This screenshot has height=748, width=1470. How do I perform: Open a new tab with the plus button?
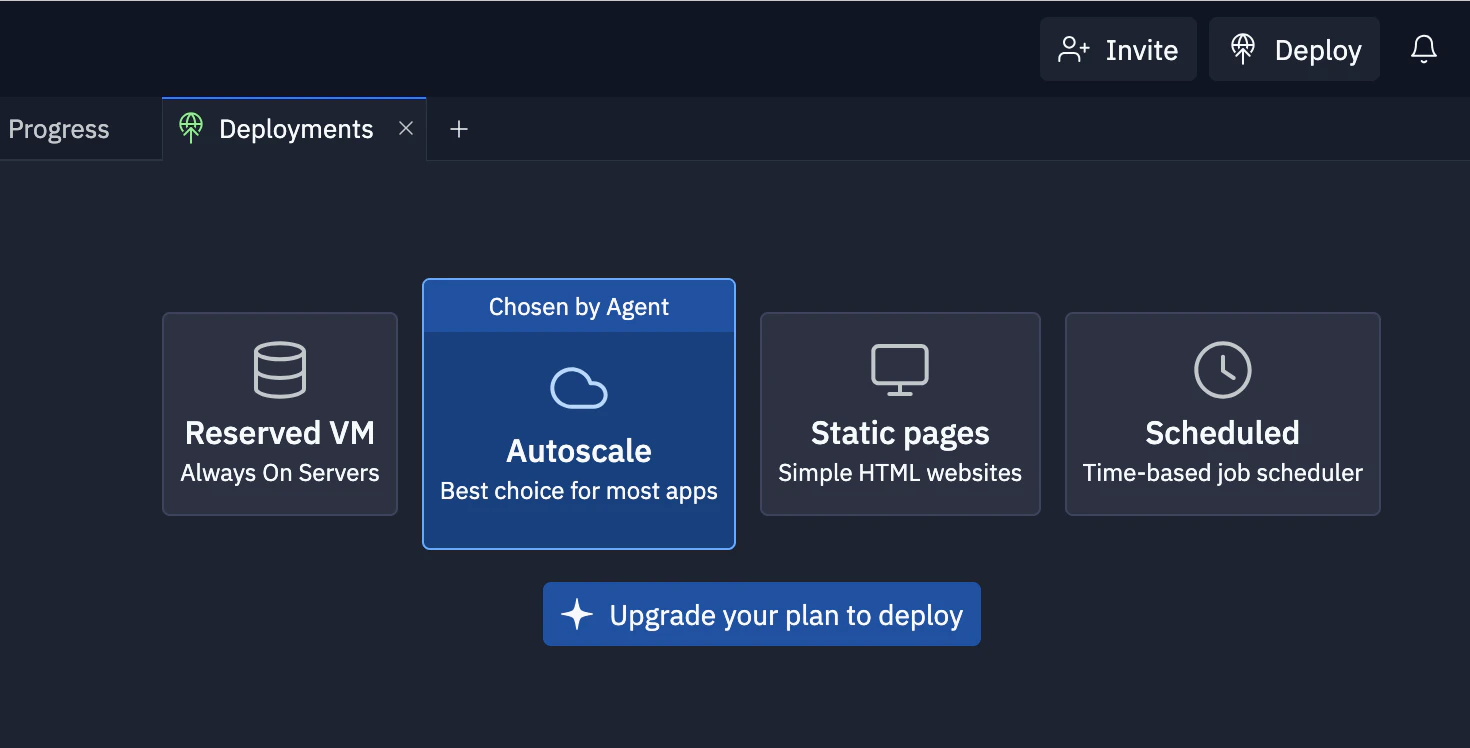click(459, 129)
